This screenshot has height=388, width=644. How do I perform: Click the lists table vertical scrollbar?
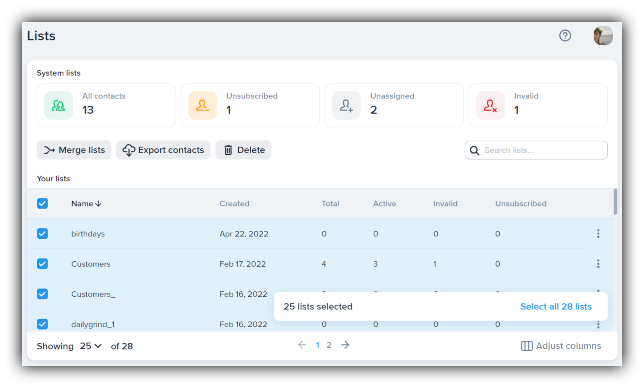(x=615, y=202)
